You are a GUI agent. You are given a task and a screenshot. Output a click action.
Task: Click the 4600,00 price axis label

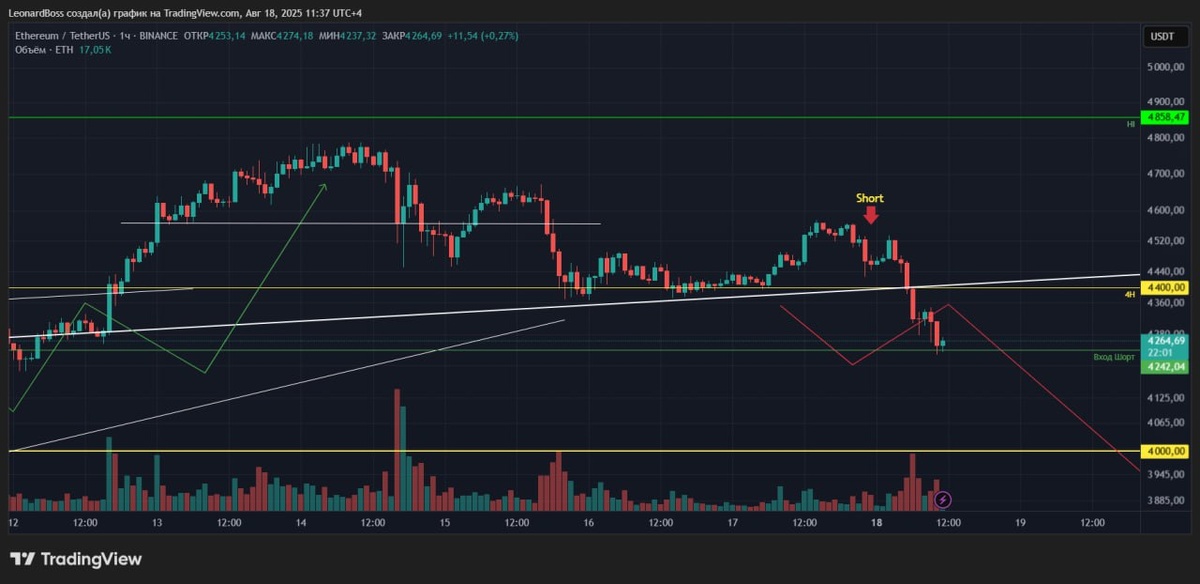point(1167,211)
